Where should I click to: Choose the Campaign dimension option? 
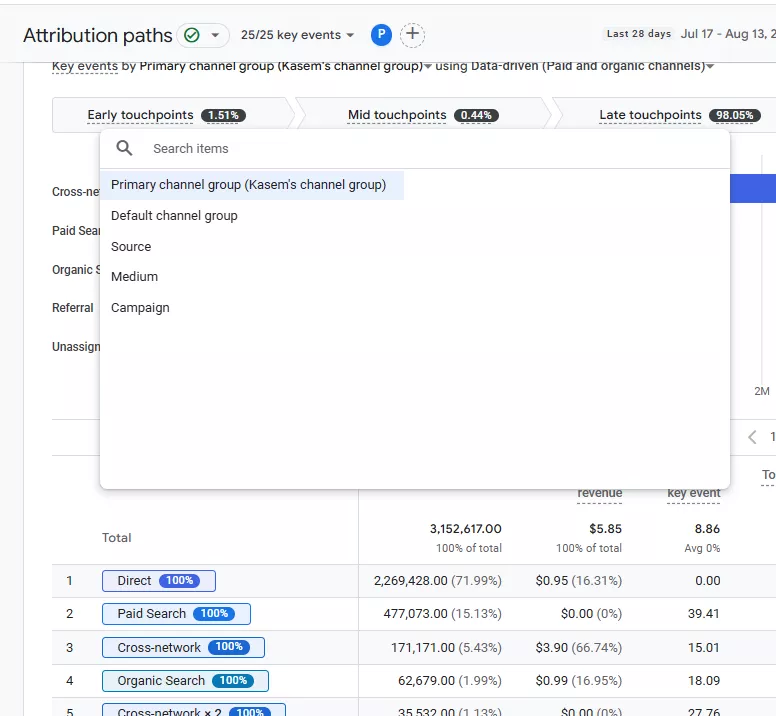tap(140, 308)
